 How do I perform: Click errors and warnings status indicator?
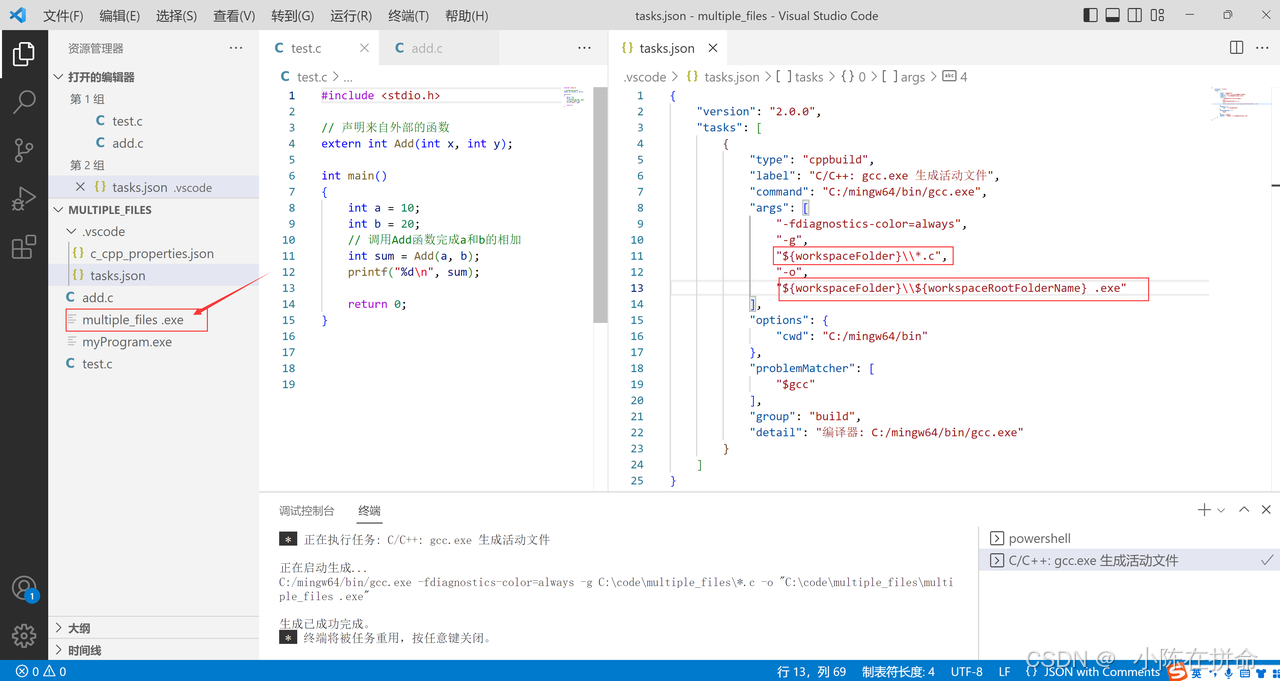[x=41, y=672]
